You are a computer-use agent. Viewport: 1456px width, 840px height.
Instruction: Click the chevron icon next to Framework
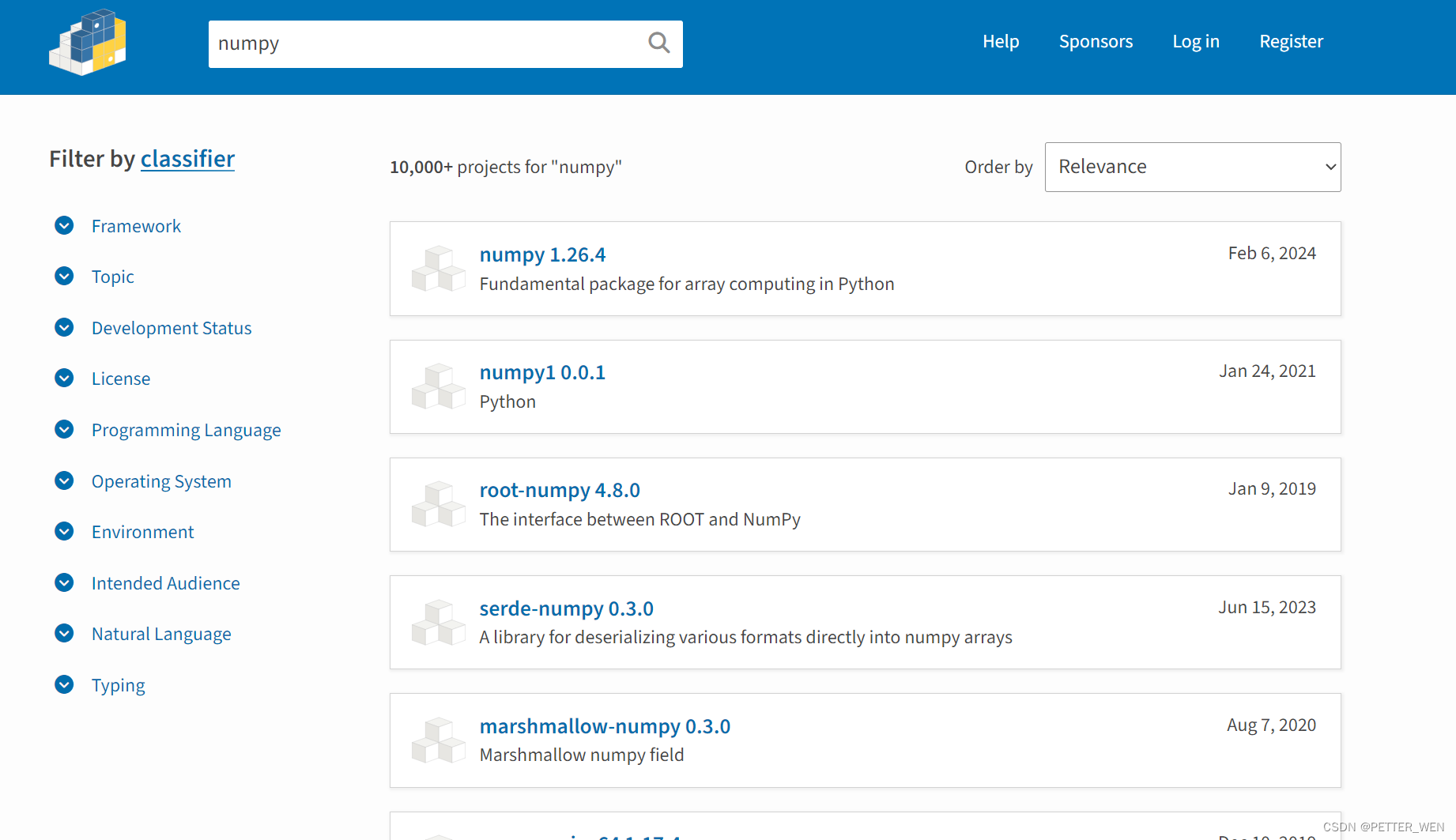[x=64, y=225]
